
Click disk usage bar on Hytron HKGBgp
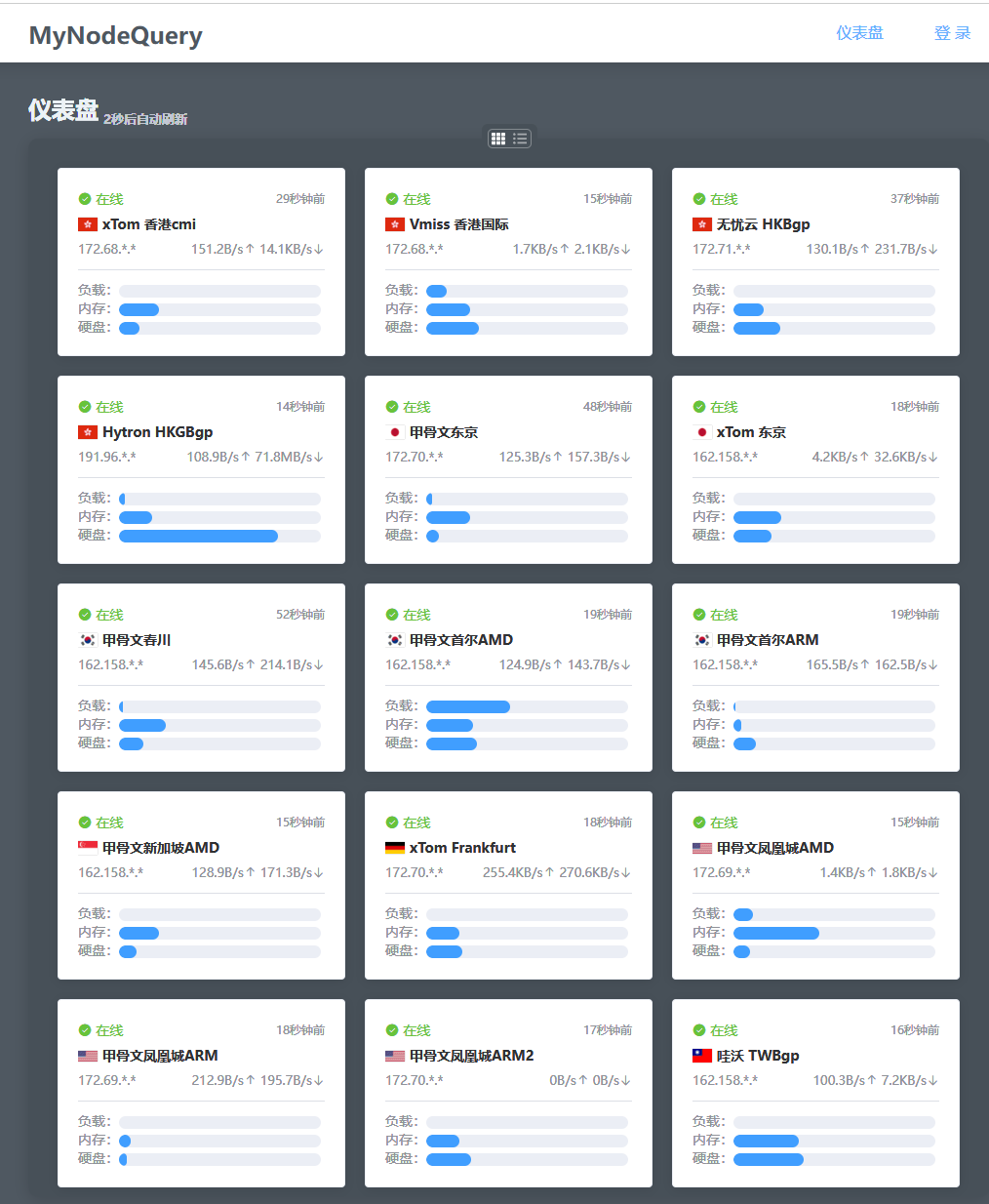coord(219,536)
